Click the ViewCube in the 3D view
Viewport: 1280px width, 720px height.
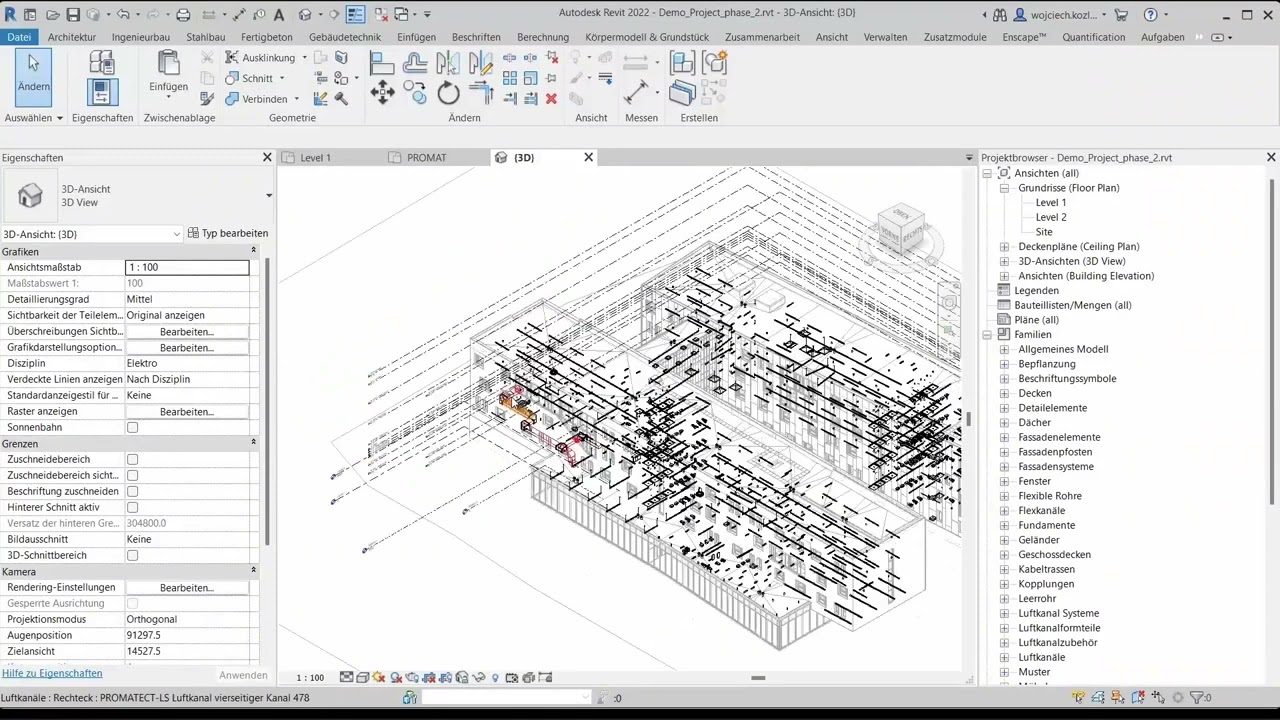[x=900, y=229]
